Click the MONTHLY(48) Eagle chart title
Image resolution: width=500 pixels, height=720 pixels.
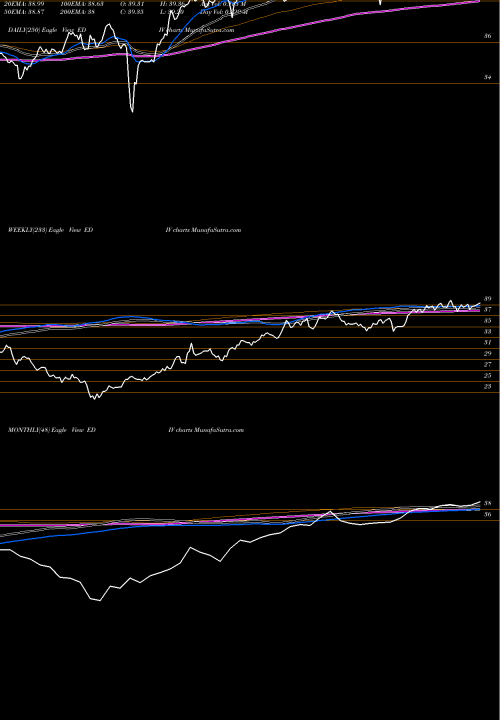pos(52,430)
